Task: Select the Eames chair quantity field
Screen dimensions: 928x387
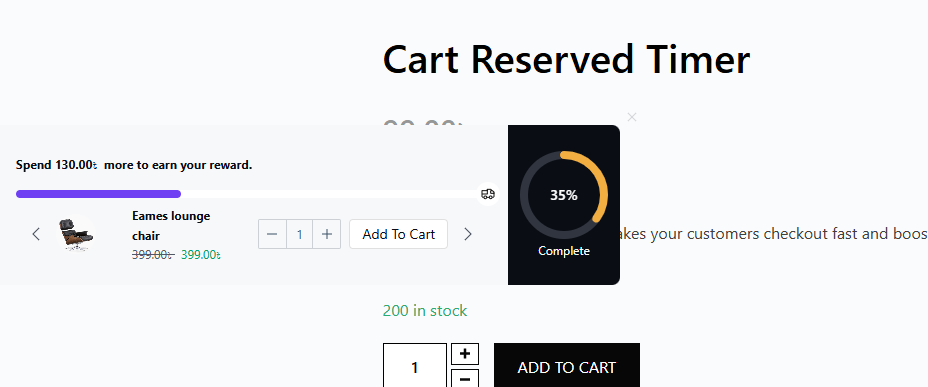Action: pyautogui.click(x=299, y=234)
